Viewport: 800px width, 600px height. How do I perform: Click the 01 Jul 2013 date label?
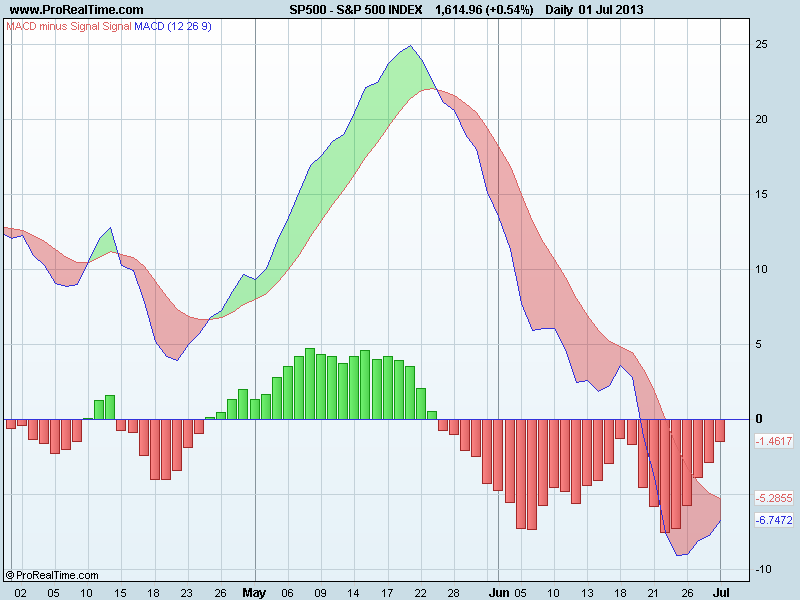(611, 10)
